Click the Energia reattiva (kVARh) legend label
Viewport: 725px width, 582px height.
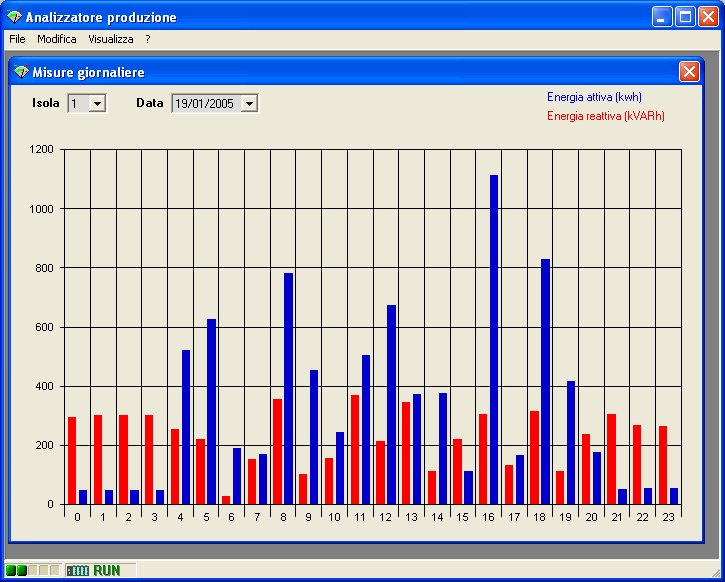[606, 116]
